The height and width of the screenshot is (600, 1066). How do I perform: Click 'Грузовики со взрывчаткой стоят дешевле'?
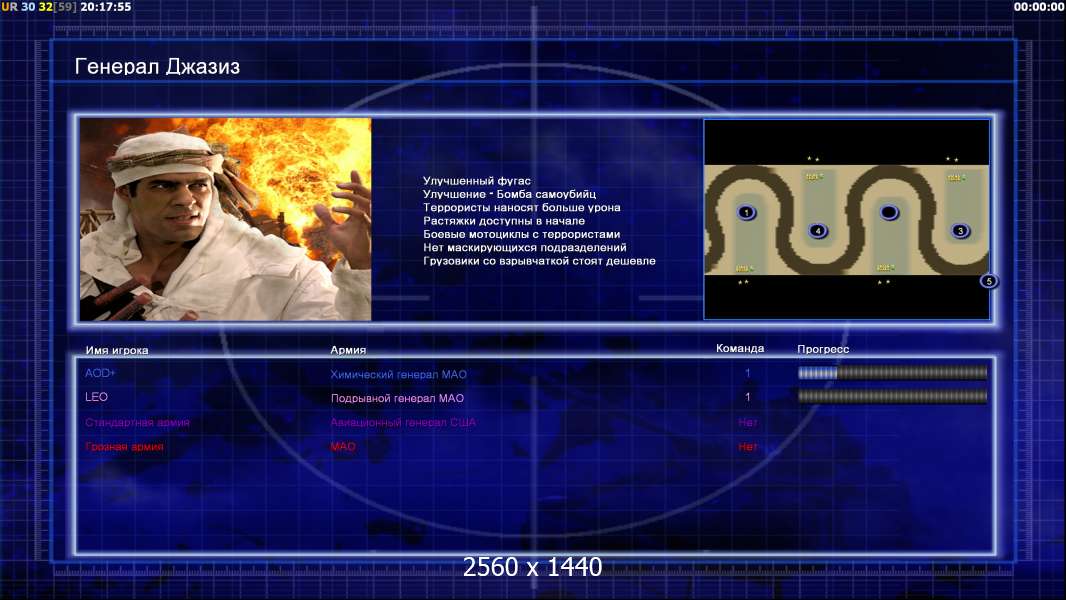pos(539,261)
